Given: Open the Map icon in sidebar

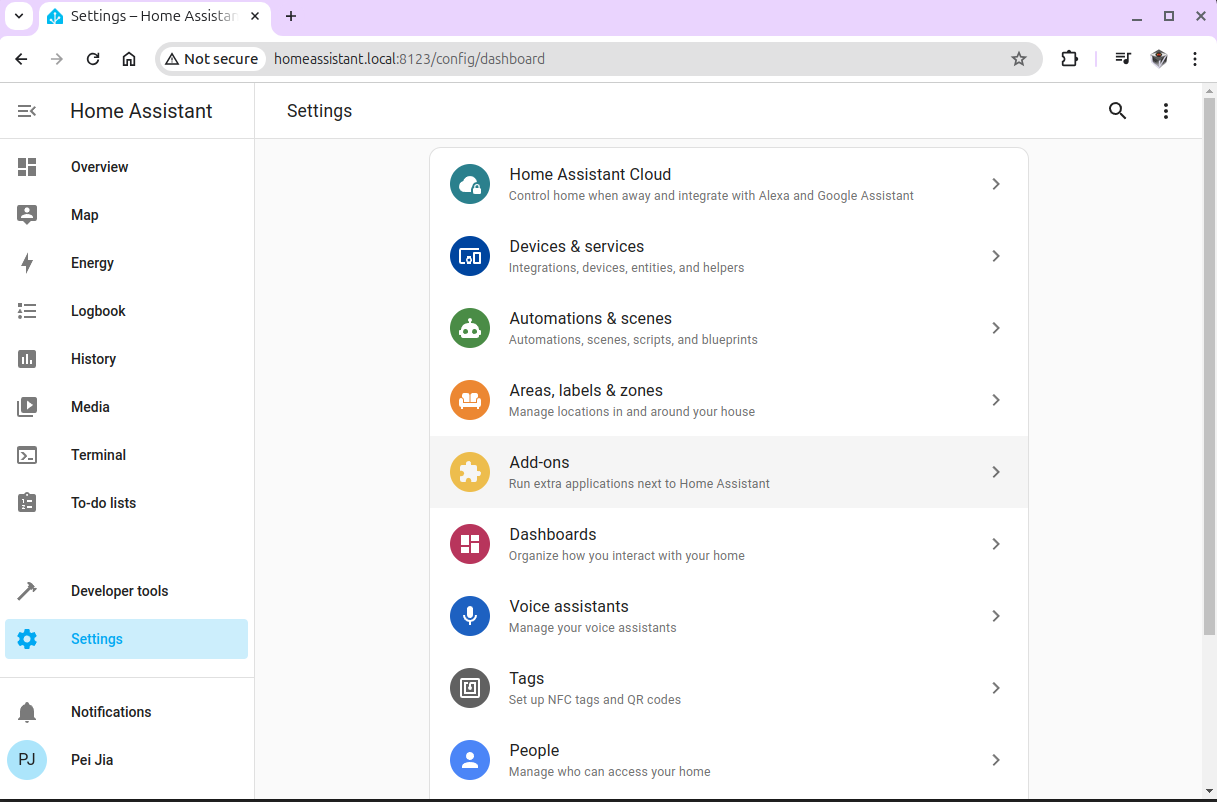Looking at the screenshot, I should click(27, 215).
